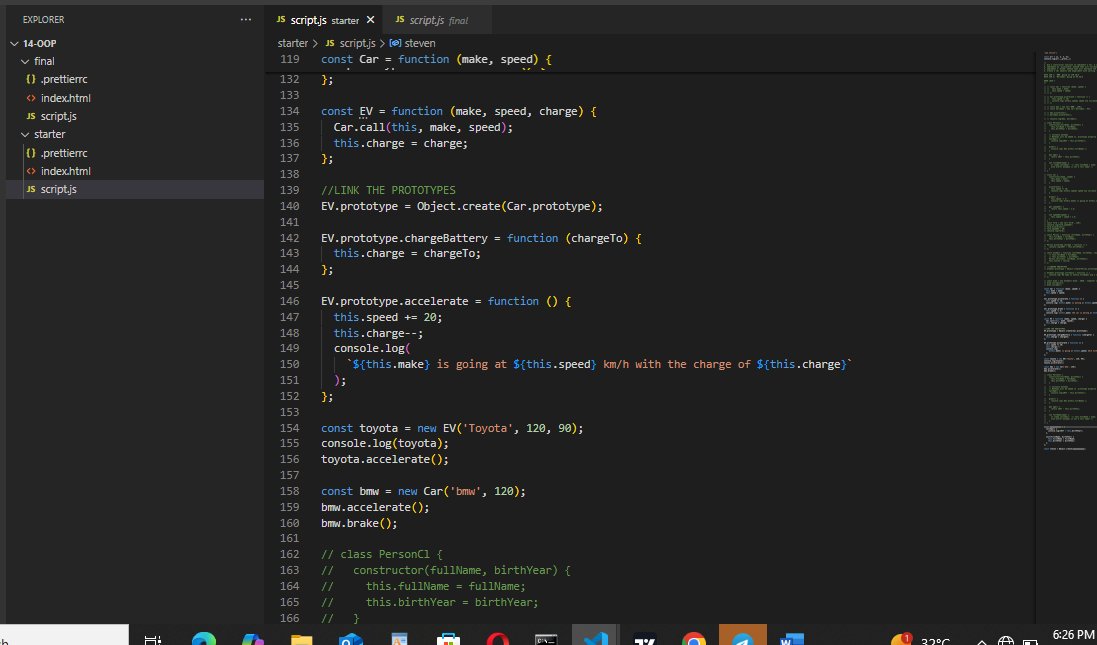Click the 6:26 PM taskbar clock

1073,635
